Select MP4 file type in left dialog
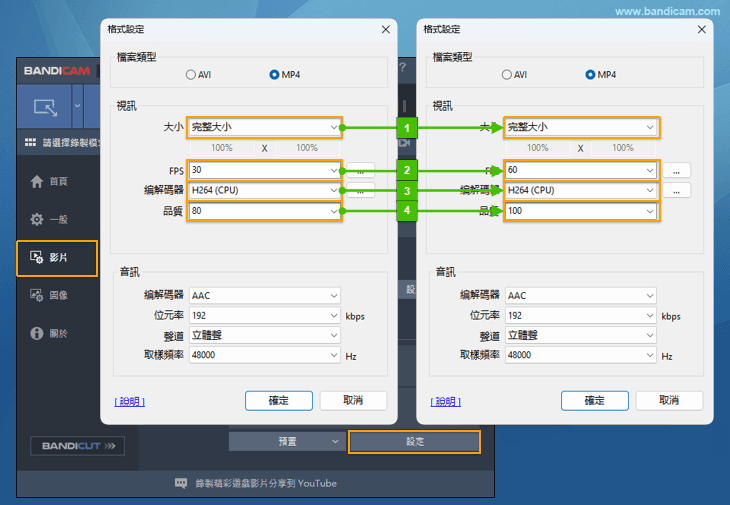Screen dimensions: 730x505 (285, 74)
